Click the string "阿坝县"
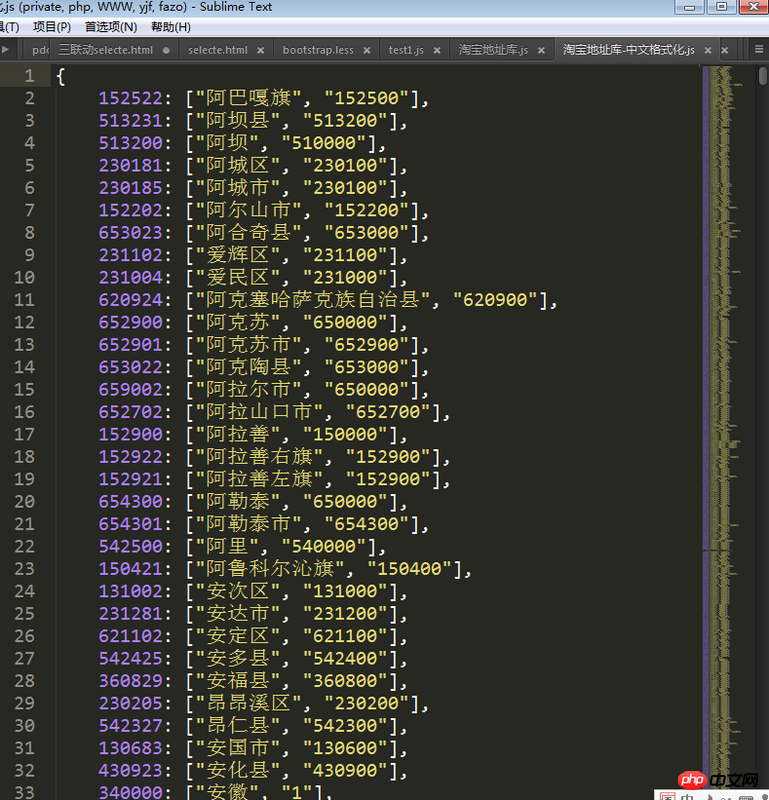The height and width of the screenshot is (800, 769). click(238, 120)
